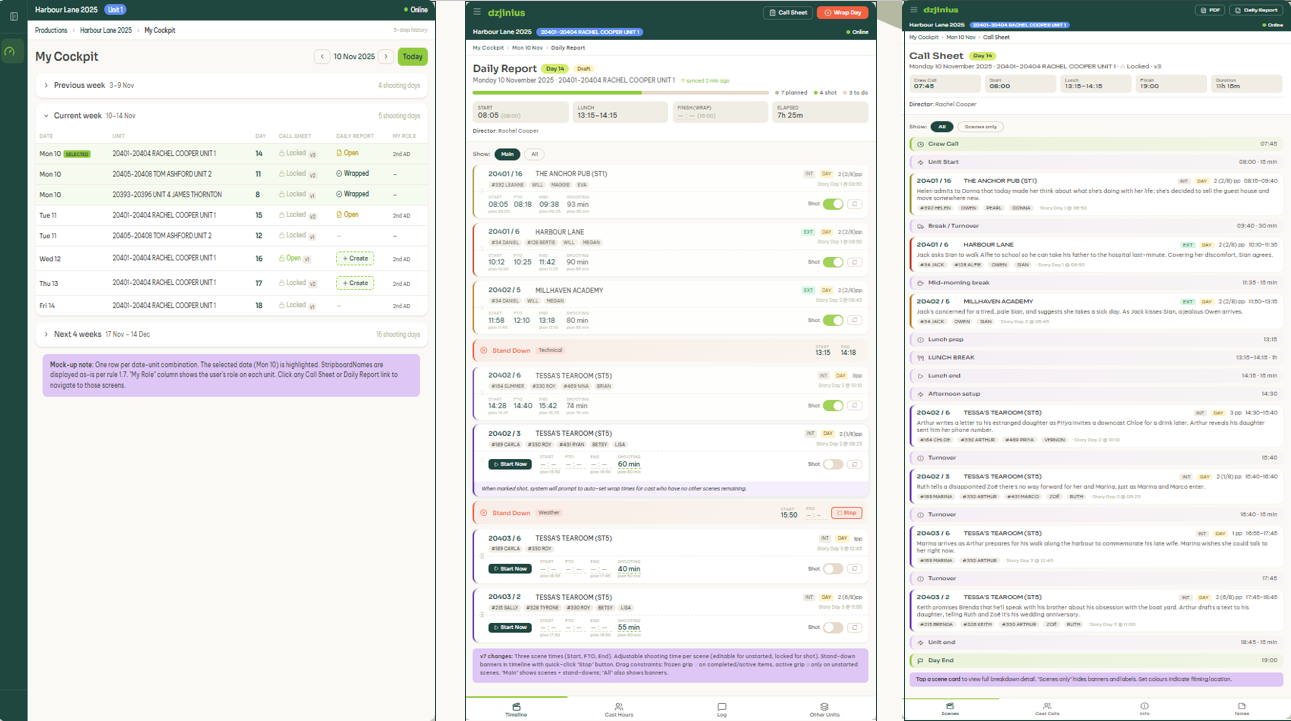The height and width of the screenshot is (721, 1291).
Task: Export the Call Sheet as PDF
Action: coord(1210,10)
